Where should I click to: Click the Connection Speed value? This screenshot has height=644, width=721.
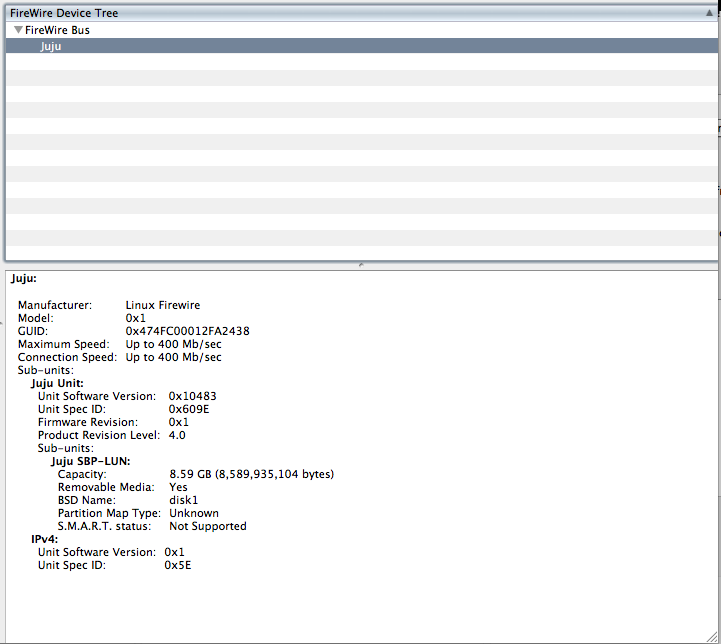coord(173,357)
